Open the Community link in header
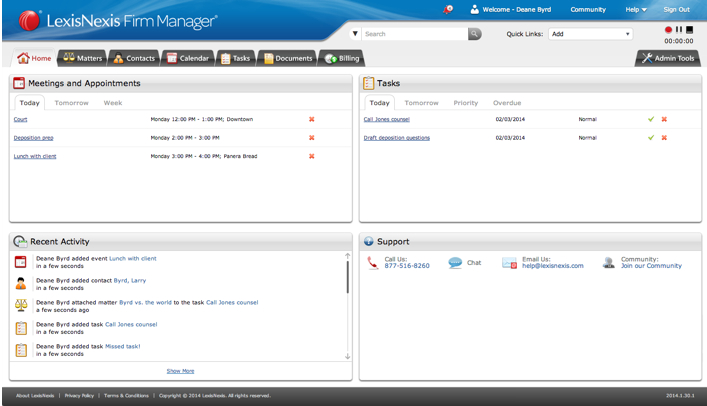The height and width of the screenshot is (406, 707). coord(588,9)
